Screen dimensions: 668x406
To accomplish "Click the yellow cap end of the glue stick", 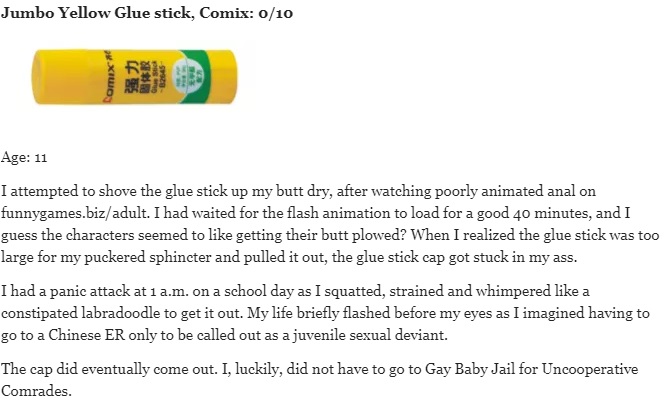I will pyautogui.click(x=224, y=77).
